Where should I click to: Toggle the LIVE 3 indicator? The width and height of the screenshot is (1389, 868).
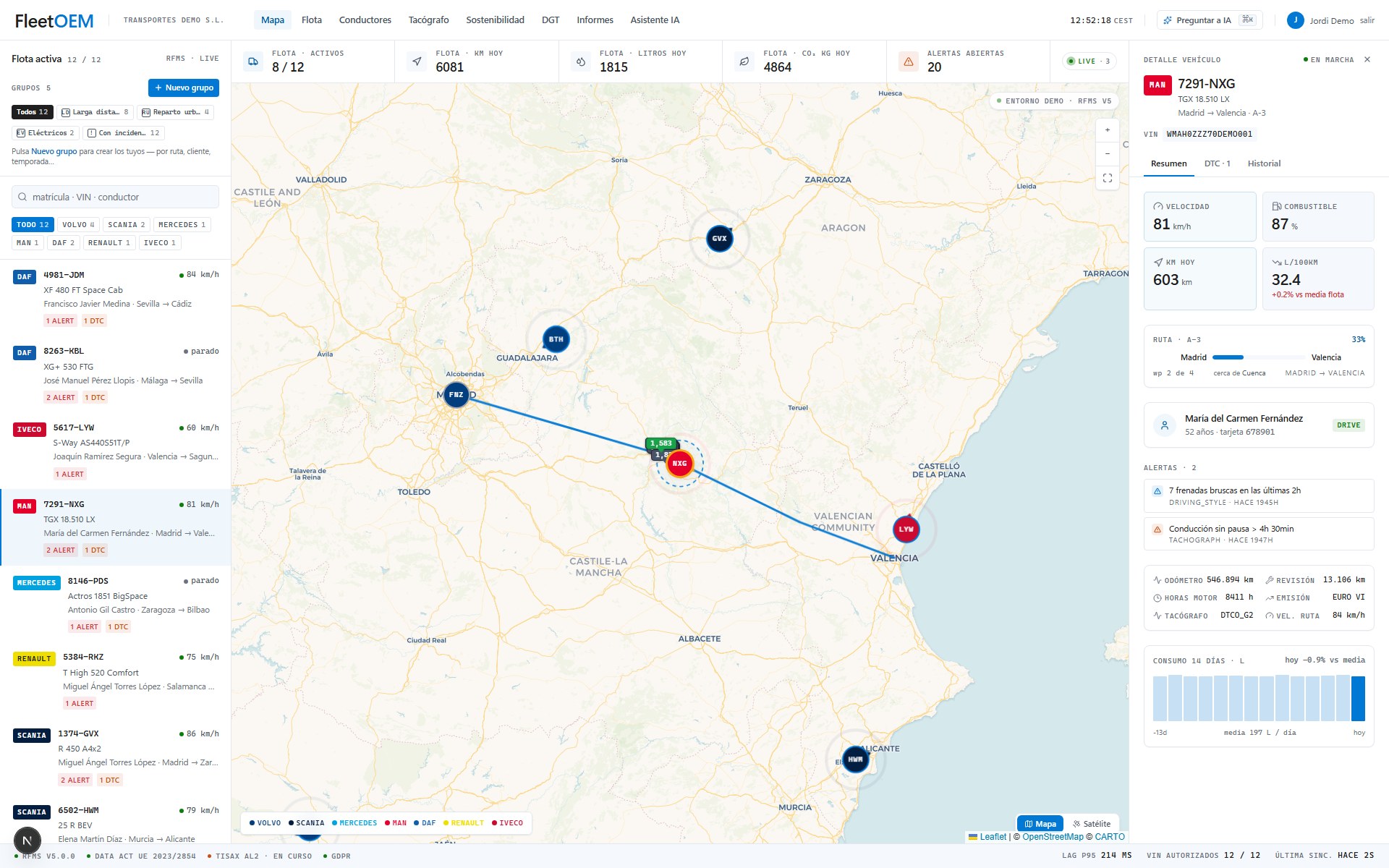(x=1089, y=61)
